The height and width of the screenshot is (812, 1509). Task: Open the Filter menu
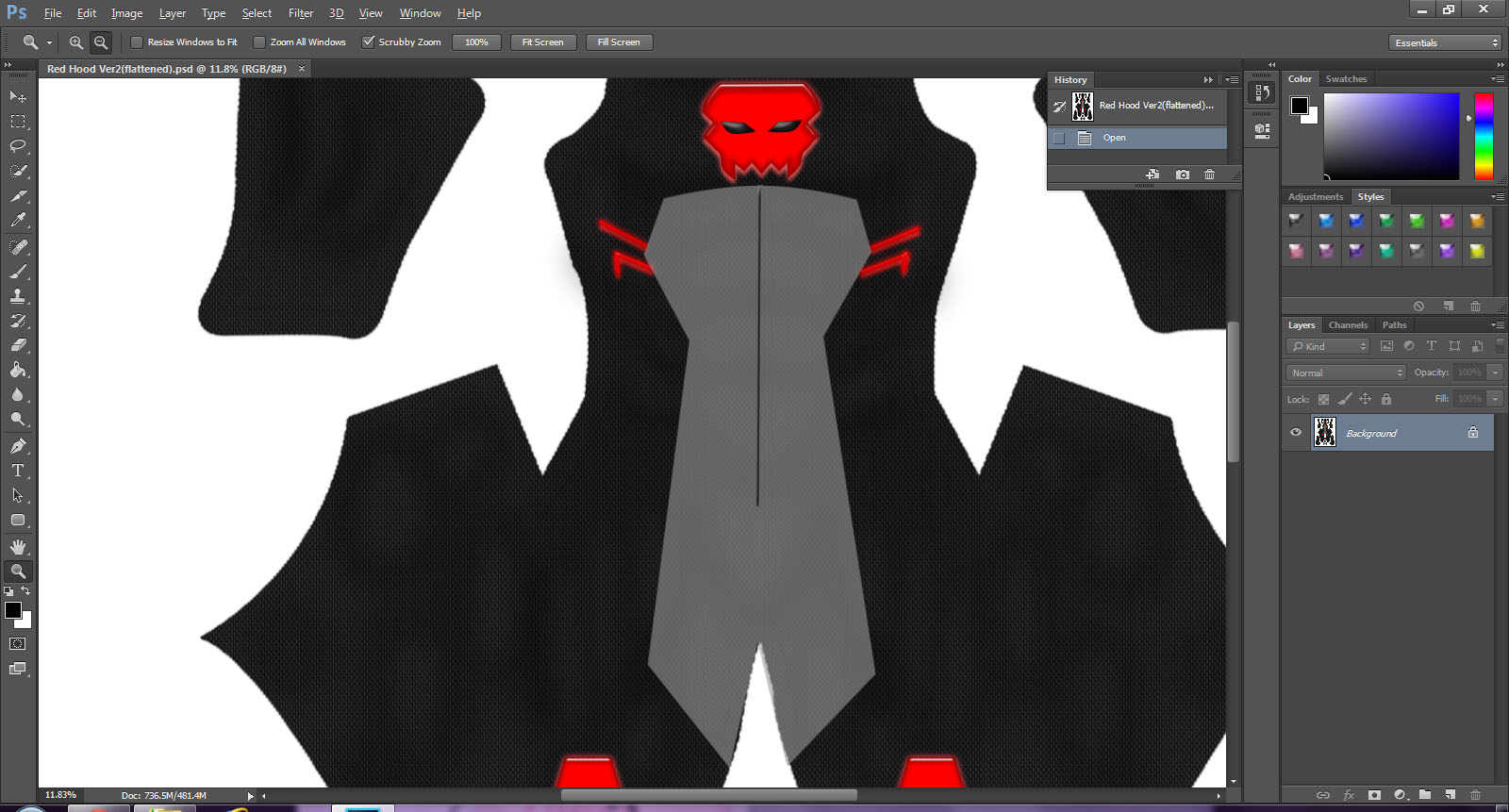[301, 13]
